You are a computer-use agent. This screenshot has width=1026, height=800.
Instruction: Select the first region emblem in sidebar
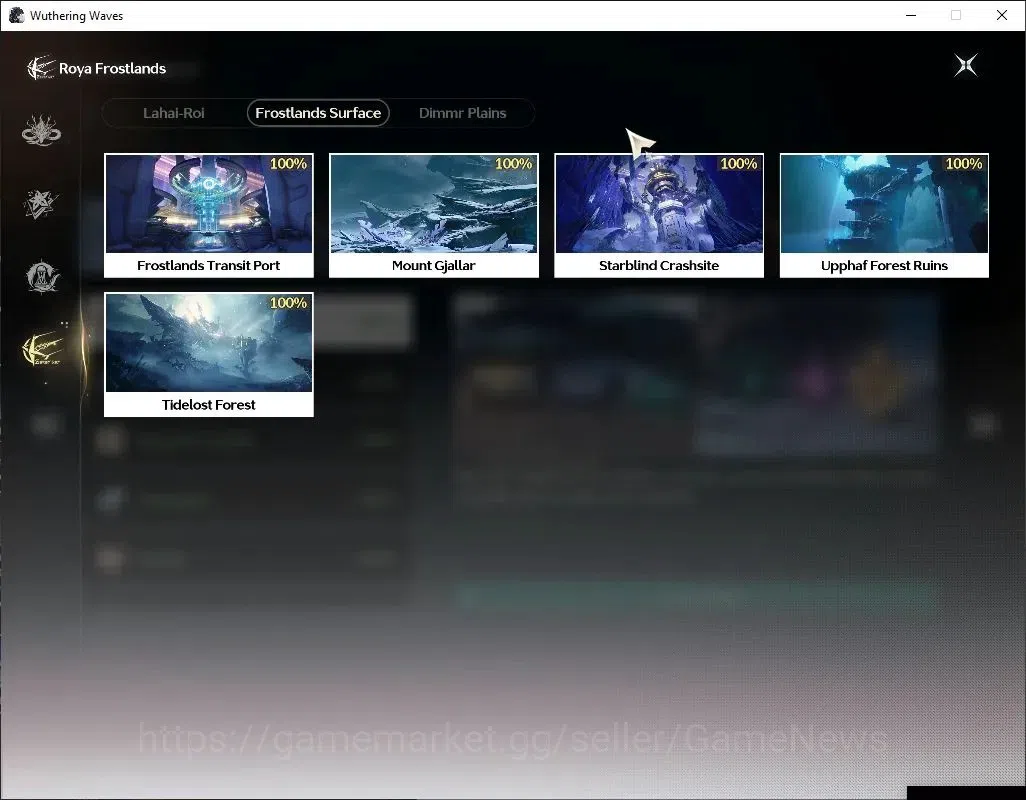tap(41, 130)
